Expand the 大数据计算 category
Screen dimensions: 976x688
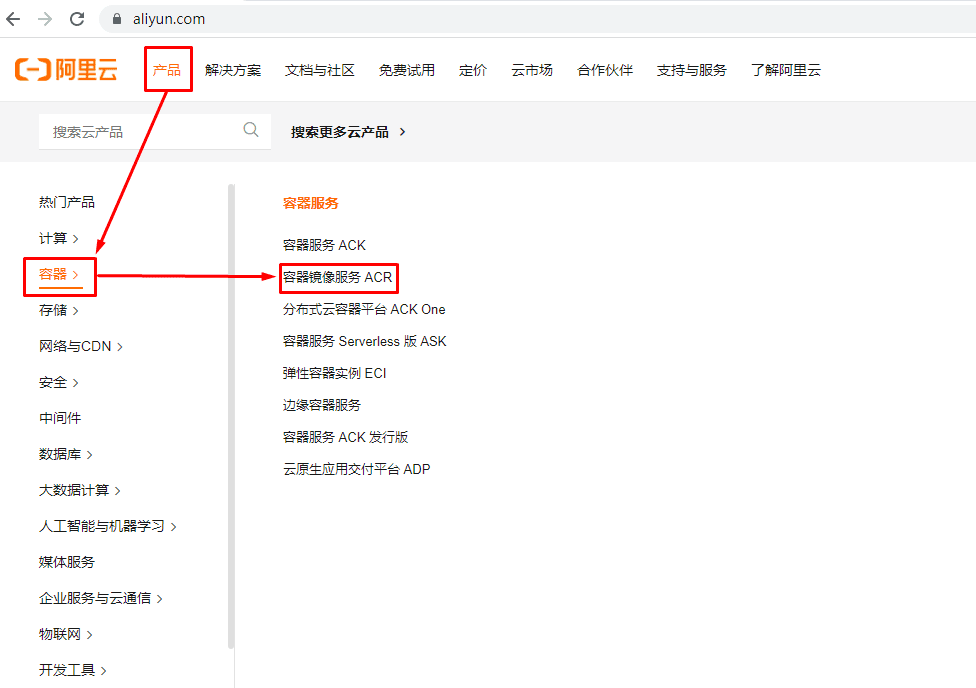click(80, 490)
